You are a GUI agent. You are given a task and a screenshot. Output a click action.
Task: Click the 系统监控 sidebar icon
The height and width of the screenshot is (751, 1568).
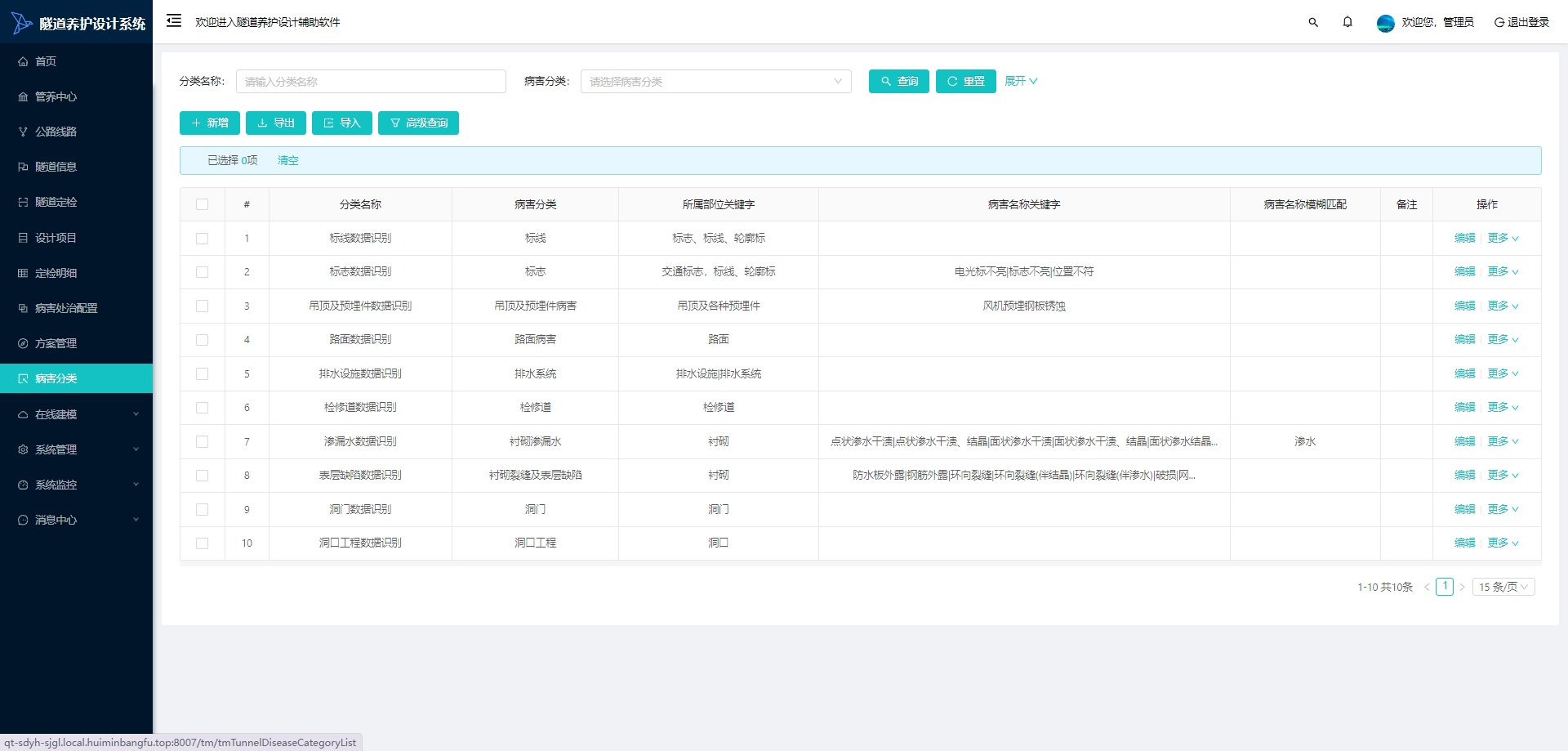pyautogui.click(x=23, y=485)
